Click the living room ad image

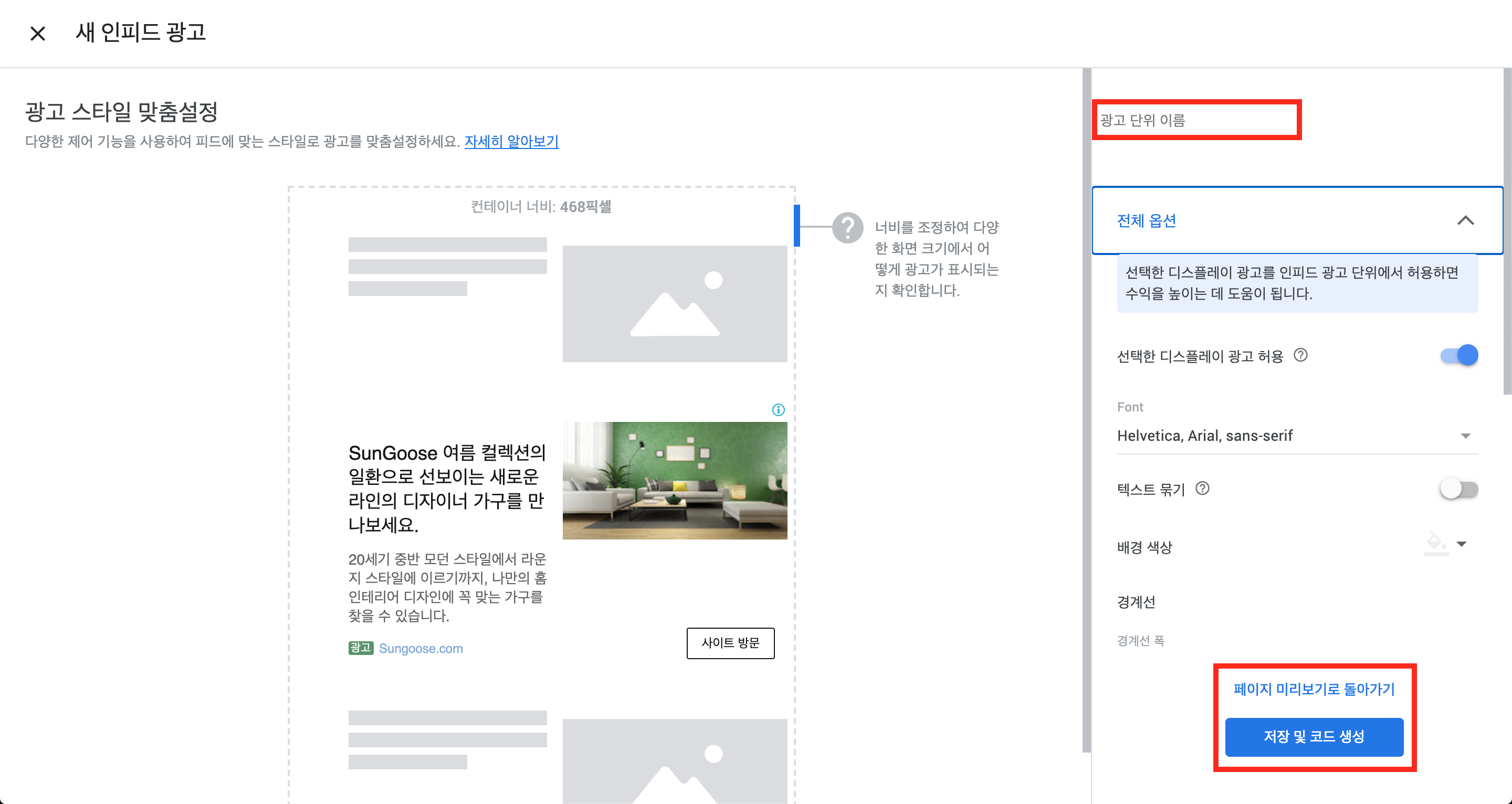coord(675,480)
